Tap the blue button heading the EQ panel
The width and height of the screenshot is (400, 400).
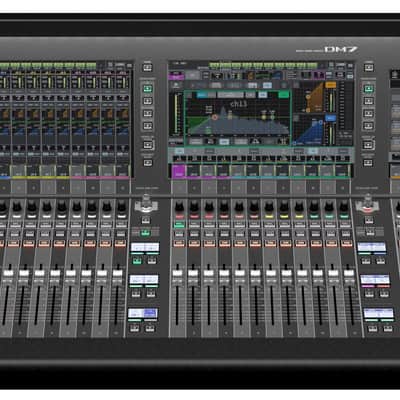[x=202, y=95]
